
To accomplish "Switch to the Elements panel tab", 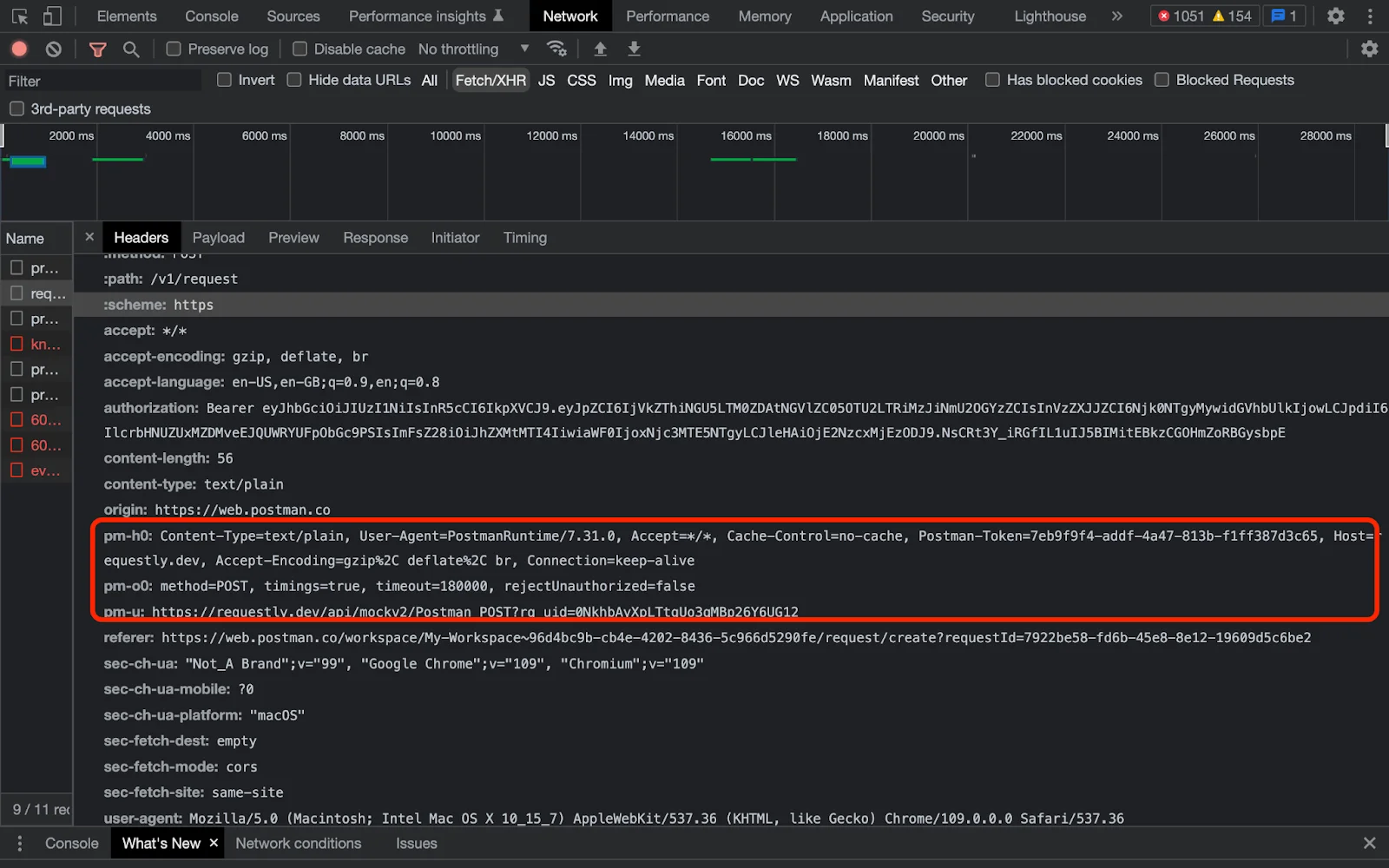I will [127, 16].
